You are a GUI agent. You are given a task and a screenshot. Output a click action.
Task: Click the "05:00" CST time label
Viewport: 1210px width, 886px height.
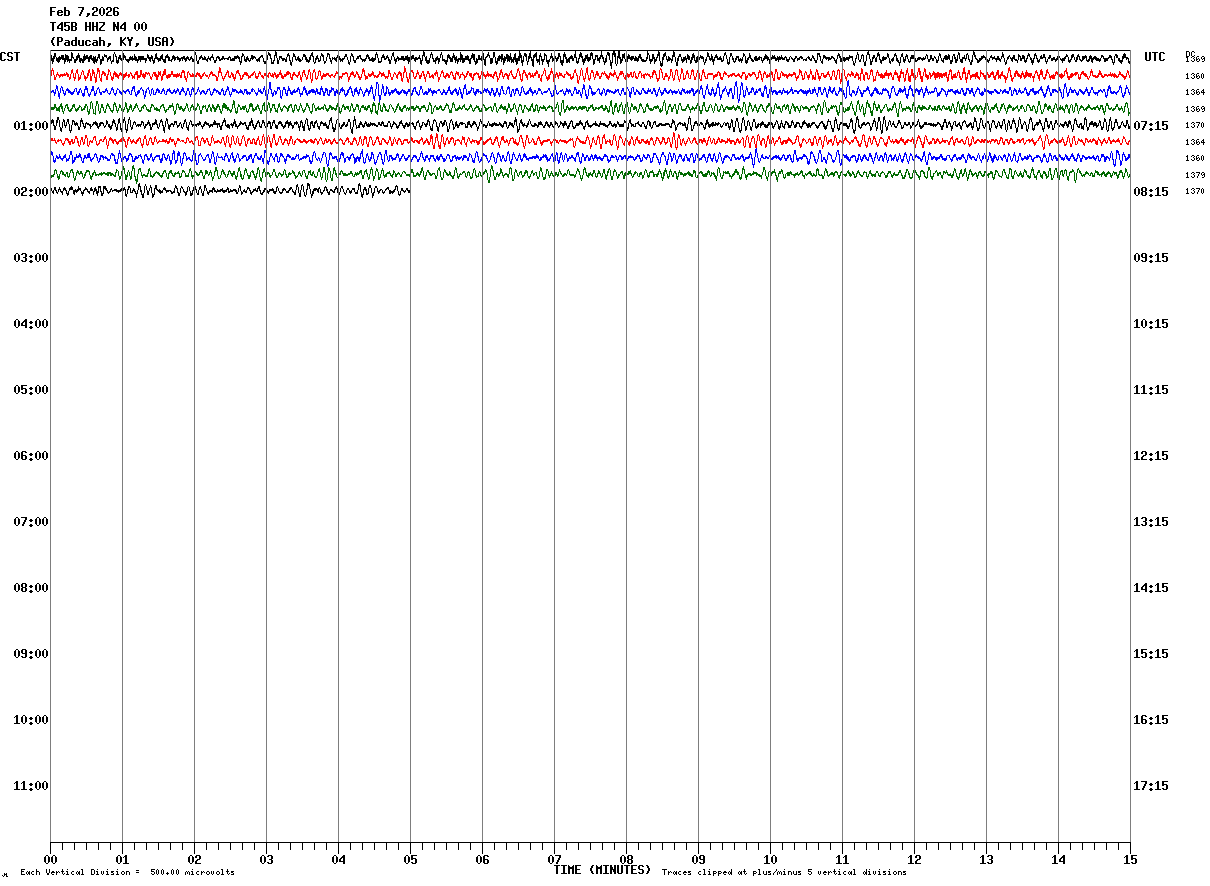click(x=31, y=390)
